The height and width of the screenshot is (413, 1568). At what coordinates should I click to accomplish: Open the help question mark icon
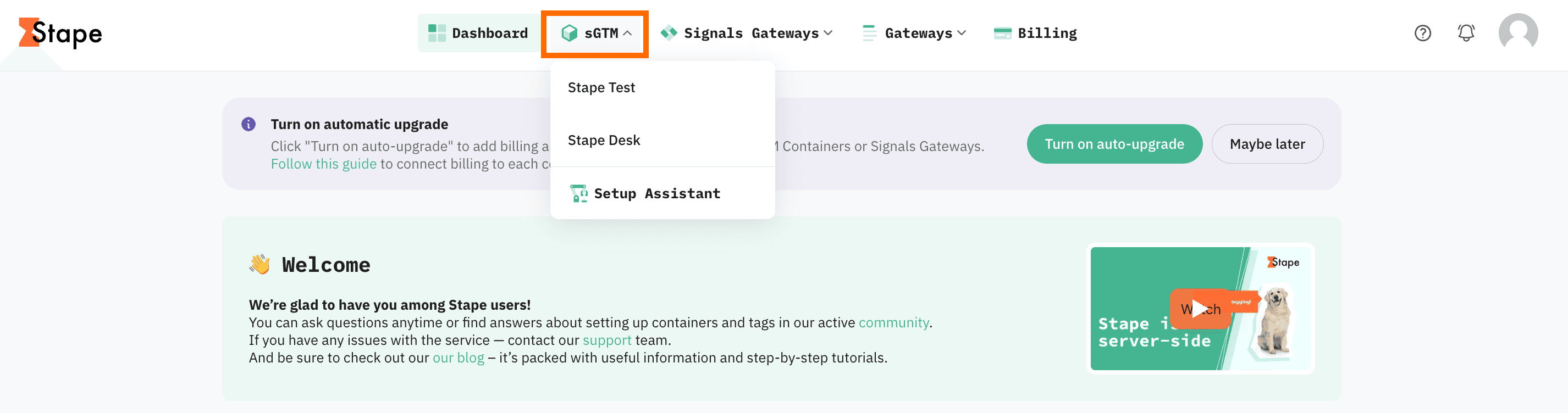1422,33
